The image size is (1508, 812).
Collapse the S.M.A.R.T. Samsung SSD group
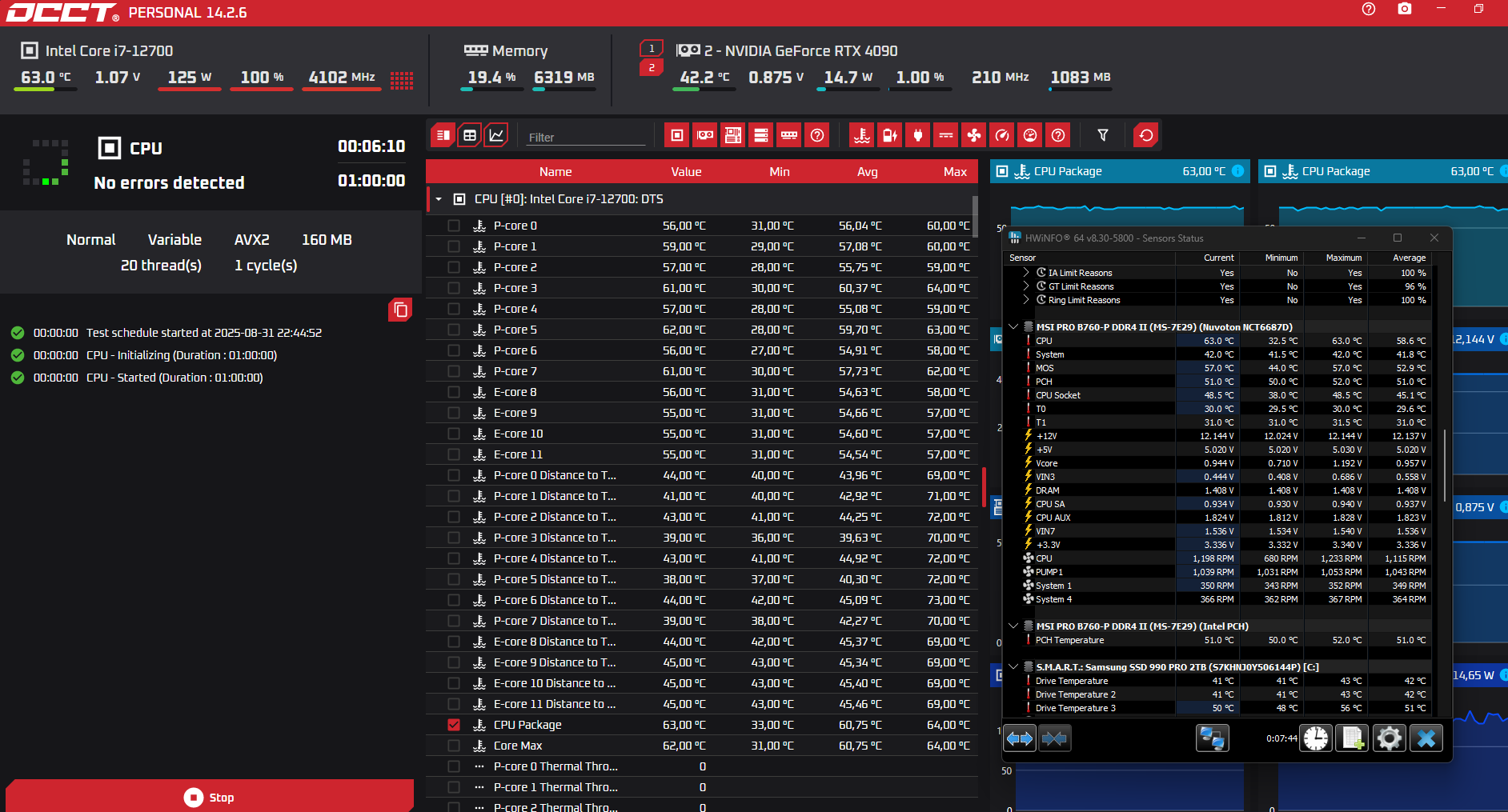click(1013, 666)
